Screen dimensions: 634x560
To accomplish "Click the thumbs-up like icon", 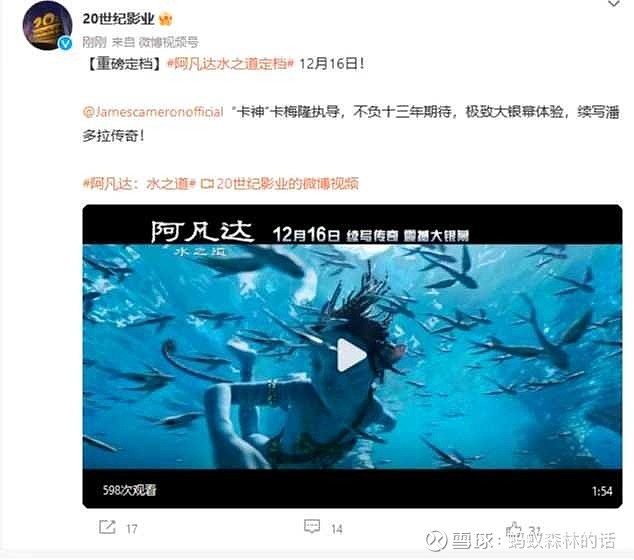I will coord(514,527).
